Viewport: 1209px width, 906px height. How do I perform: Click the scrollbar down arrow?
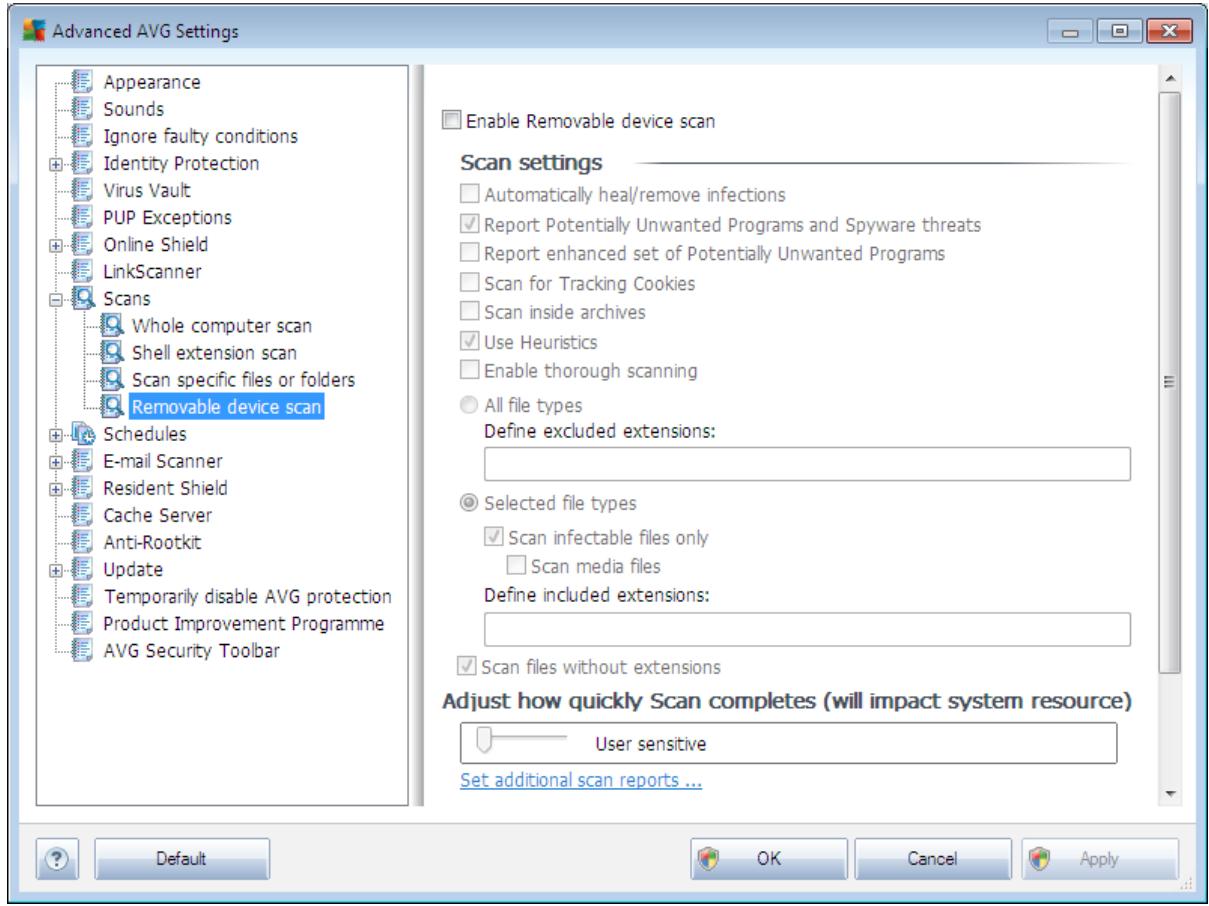[x=1170, y=793]
